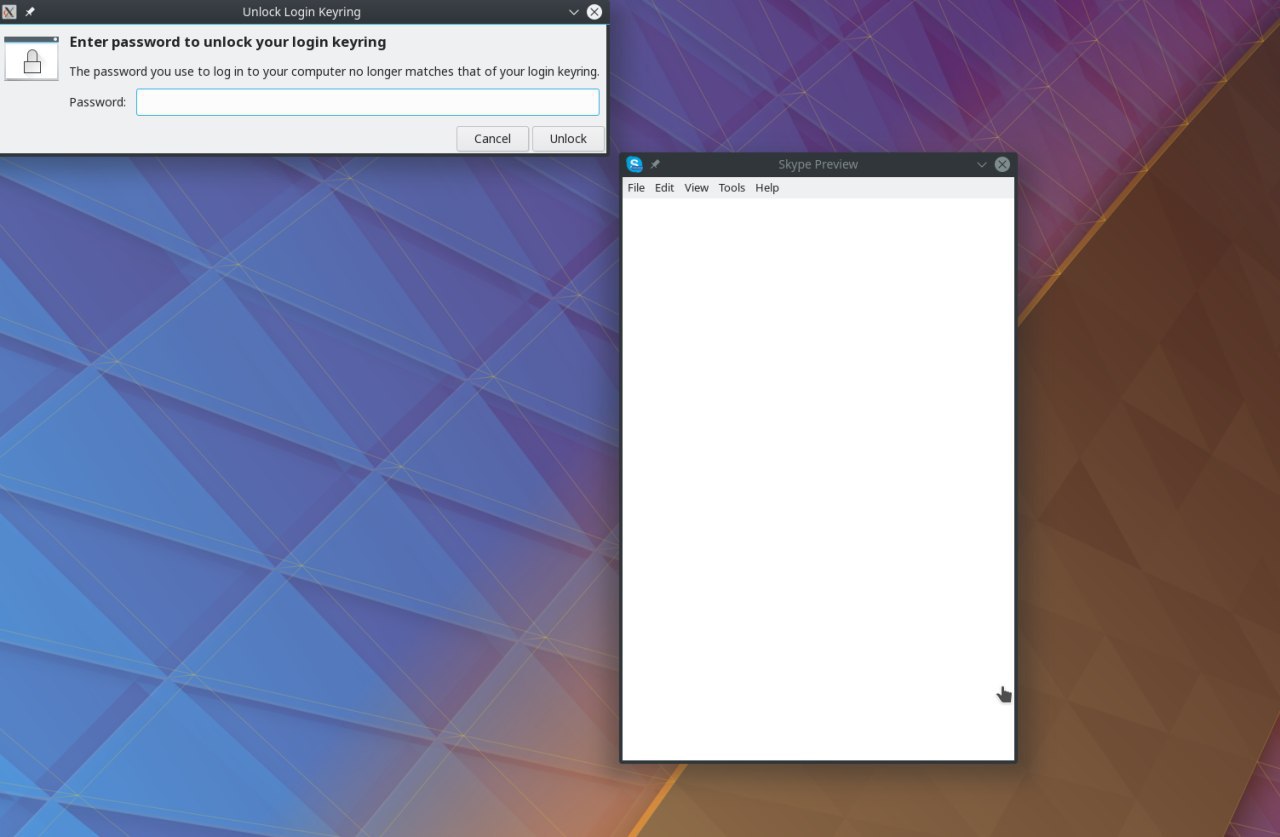Minimize Skype Preview with the chevron icon
Viewport: 1280px width, 837px height.
982,164
